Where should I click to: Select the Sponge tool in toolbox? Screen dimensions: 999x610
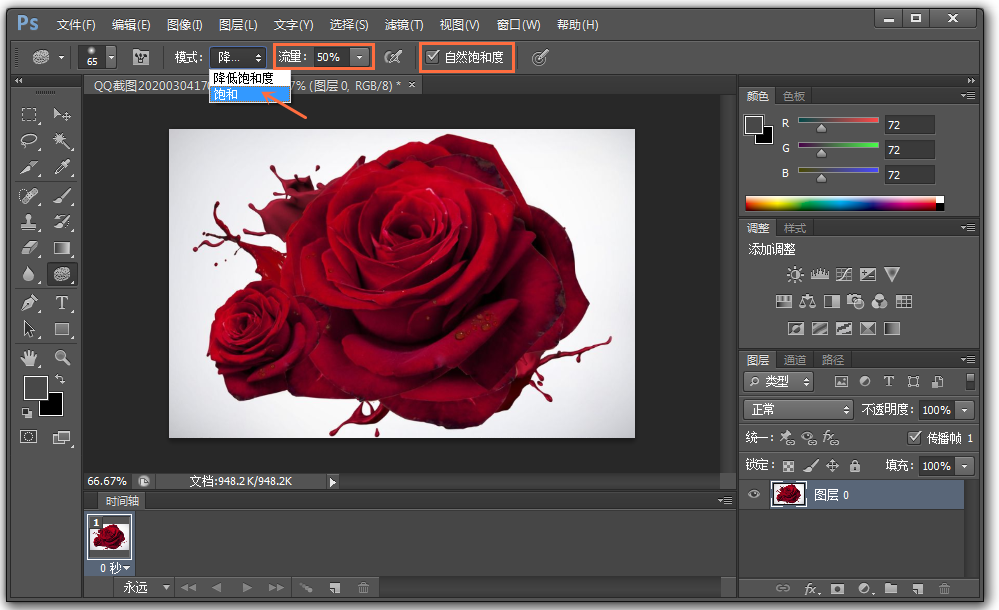(62, 273)
